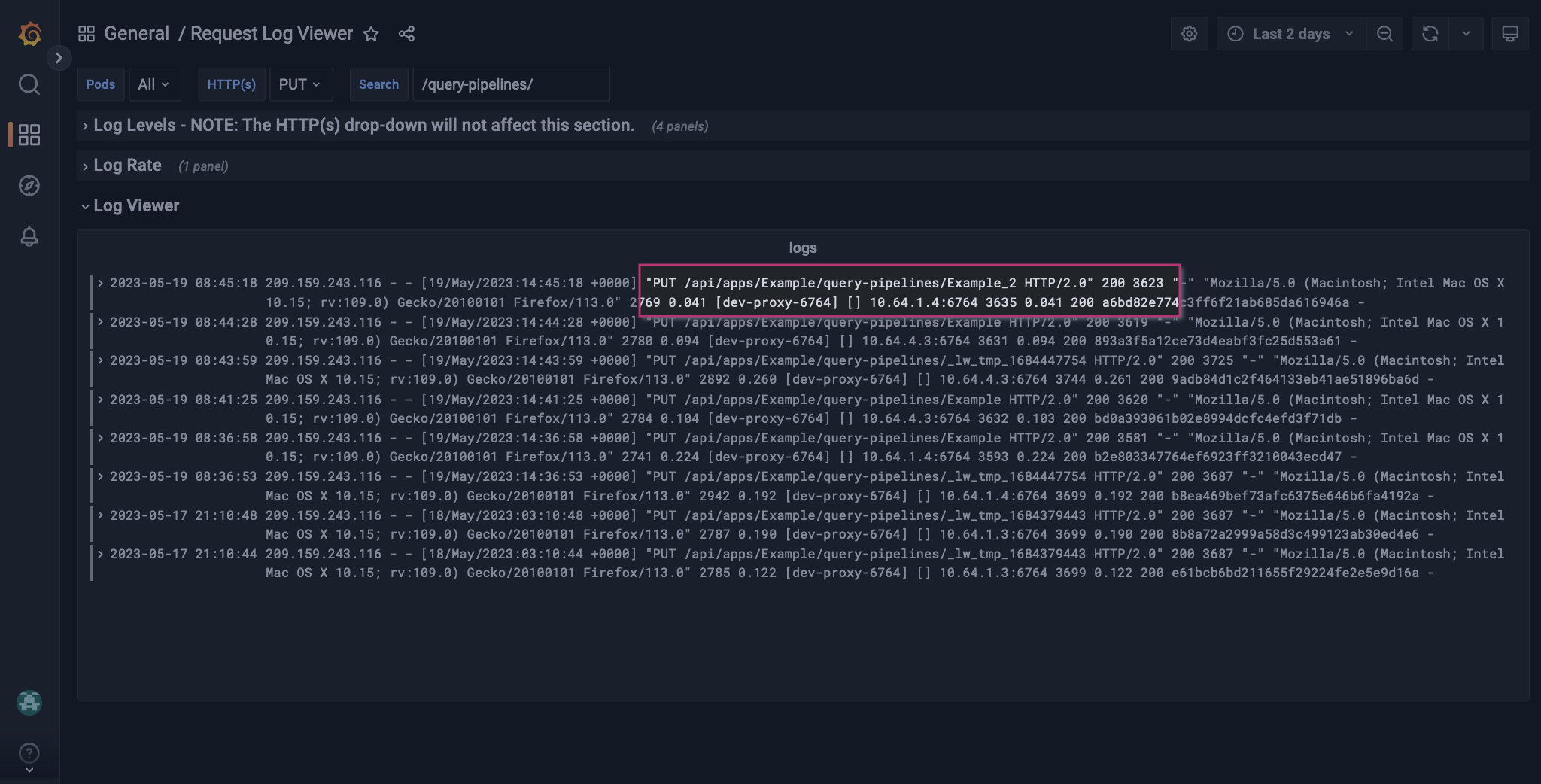
Task: Change HTTP method using the PUT dropdown
Action: point(300,84)
